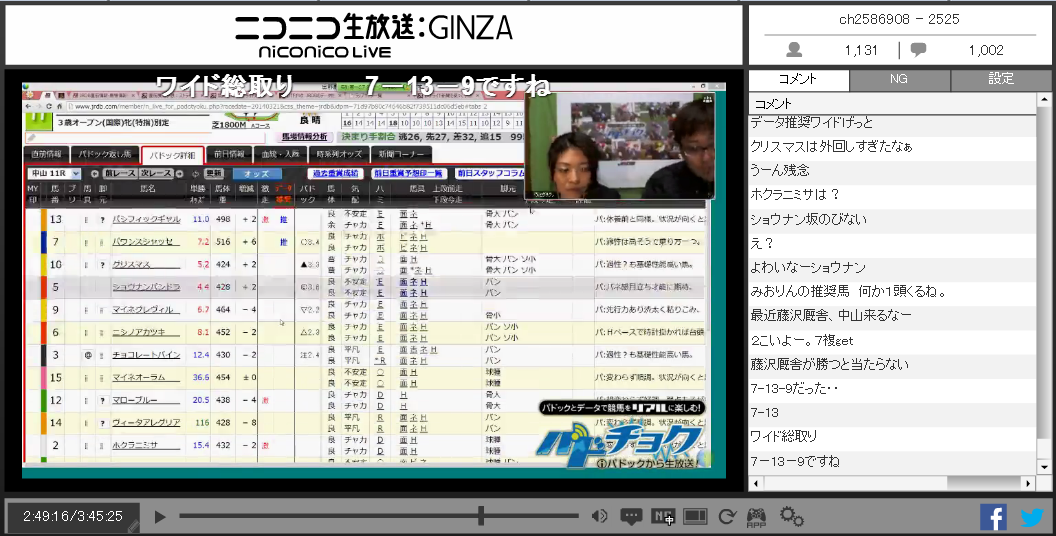
Task: Share on Twitter bird icon
Action: click(x=1032, y=517)
